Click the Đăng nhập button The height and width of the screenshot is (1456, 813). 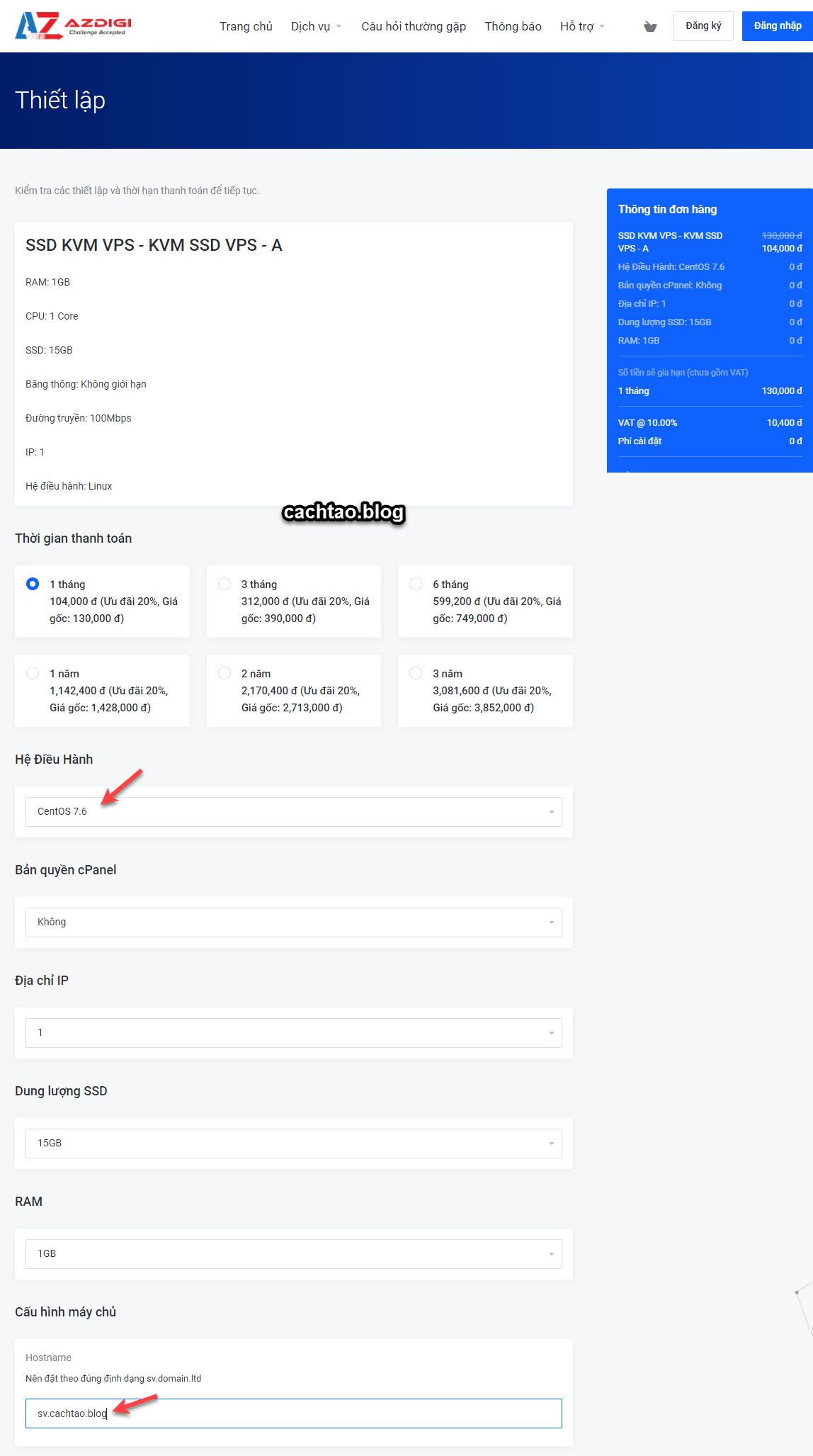(778, 26)
